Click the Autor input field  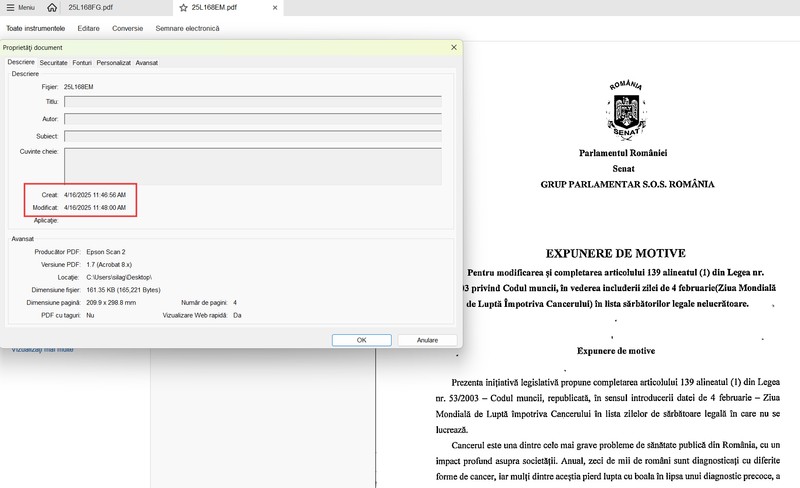pos(253,119)
